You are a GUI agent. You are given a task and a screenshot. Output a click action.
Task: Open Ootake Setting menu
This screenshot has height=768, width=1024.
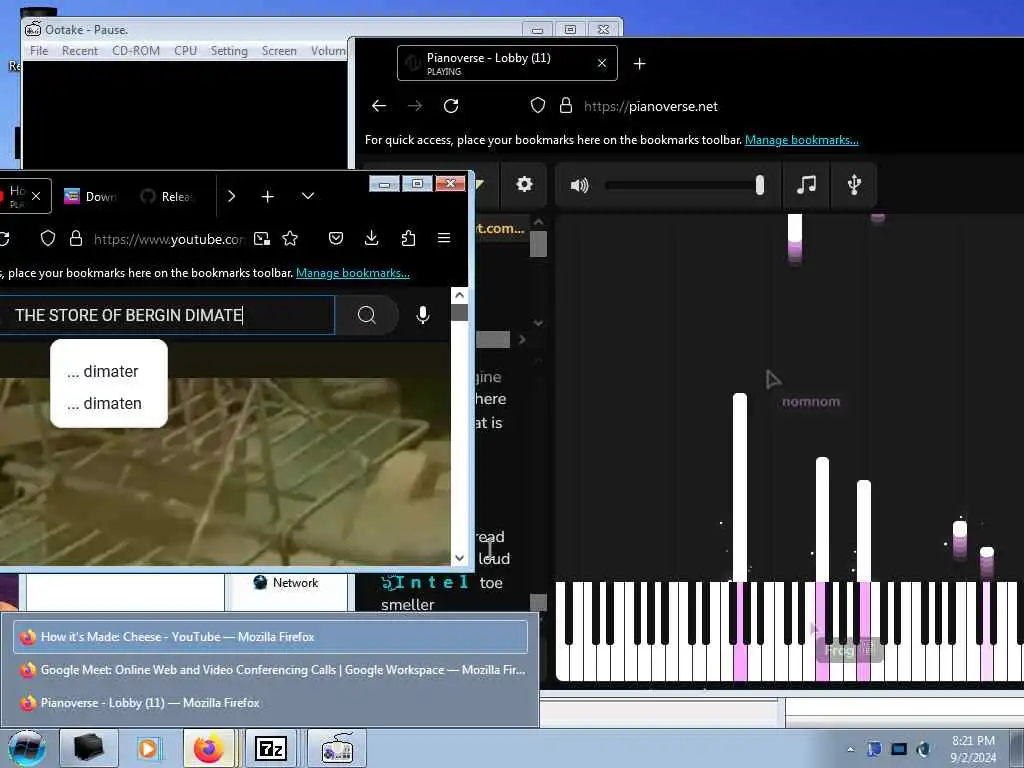[x=229, y=51]
